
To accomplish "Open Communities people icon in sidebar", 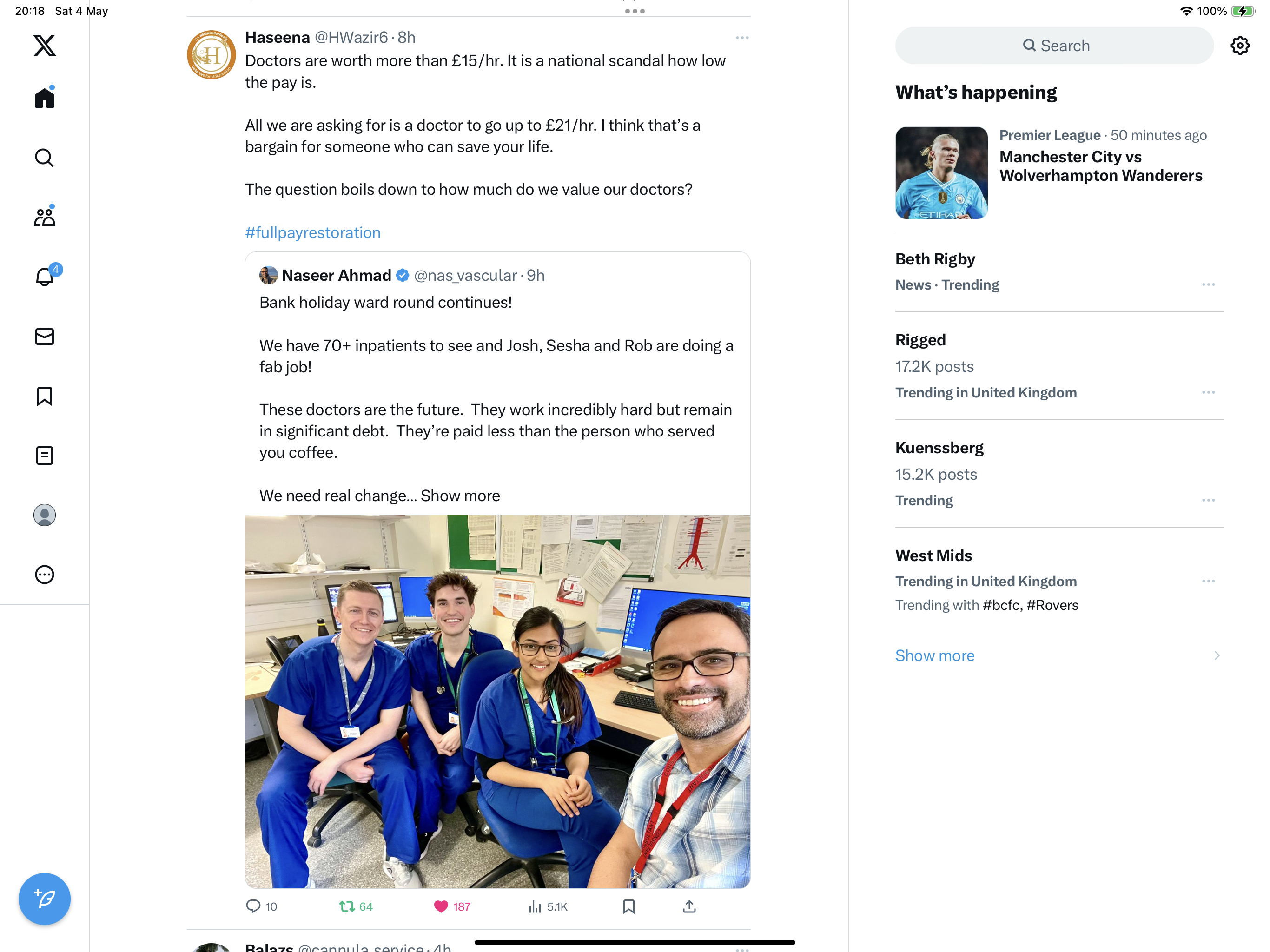I will pyautogui.click(x=44, y=217).
